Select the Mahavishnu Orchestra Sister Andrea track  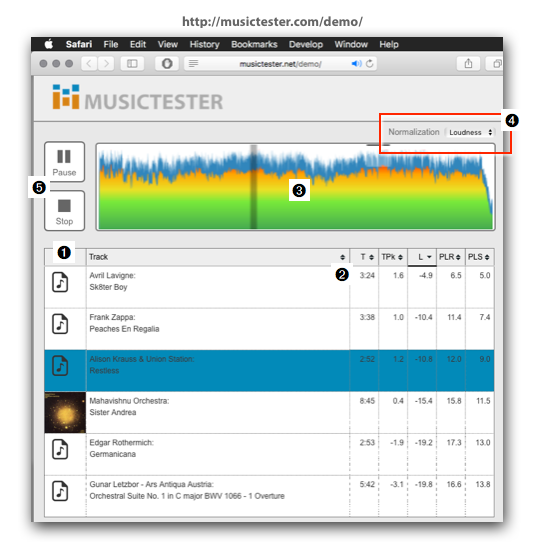269,412
